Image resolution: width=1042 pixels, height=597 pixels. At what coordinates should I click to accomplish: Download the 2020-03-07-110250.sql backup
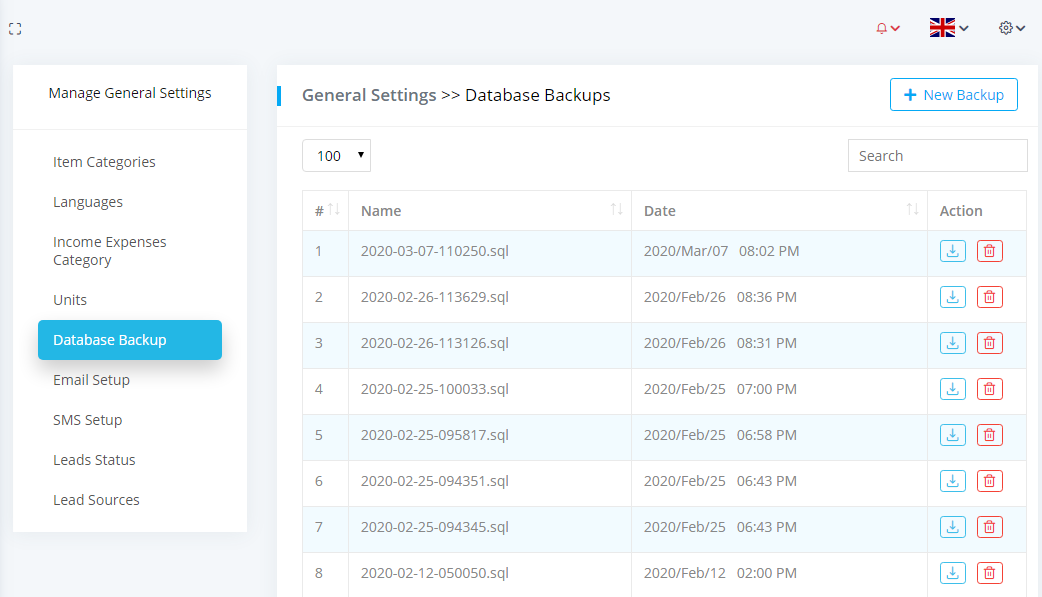point(953,251)
